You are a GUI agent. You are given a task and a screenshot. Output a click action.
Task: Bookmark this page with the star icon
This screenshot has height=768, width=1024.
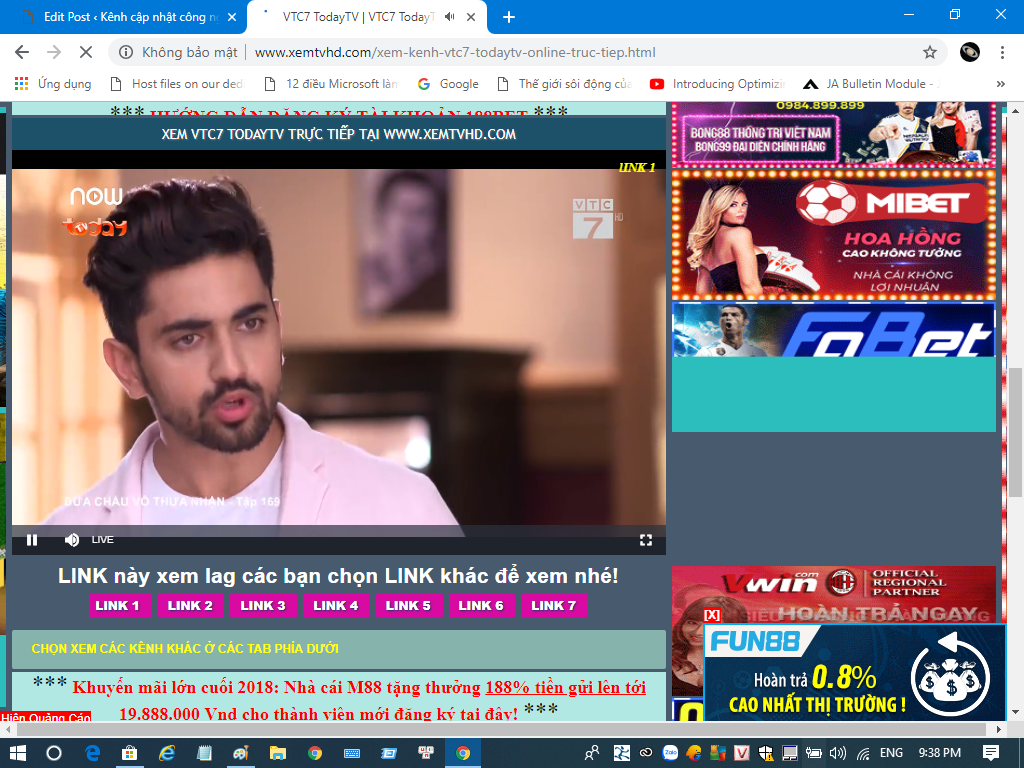pyautogui.click(x=930, y=52)
